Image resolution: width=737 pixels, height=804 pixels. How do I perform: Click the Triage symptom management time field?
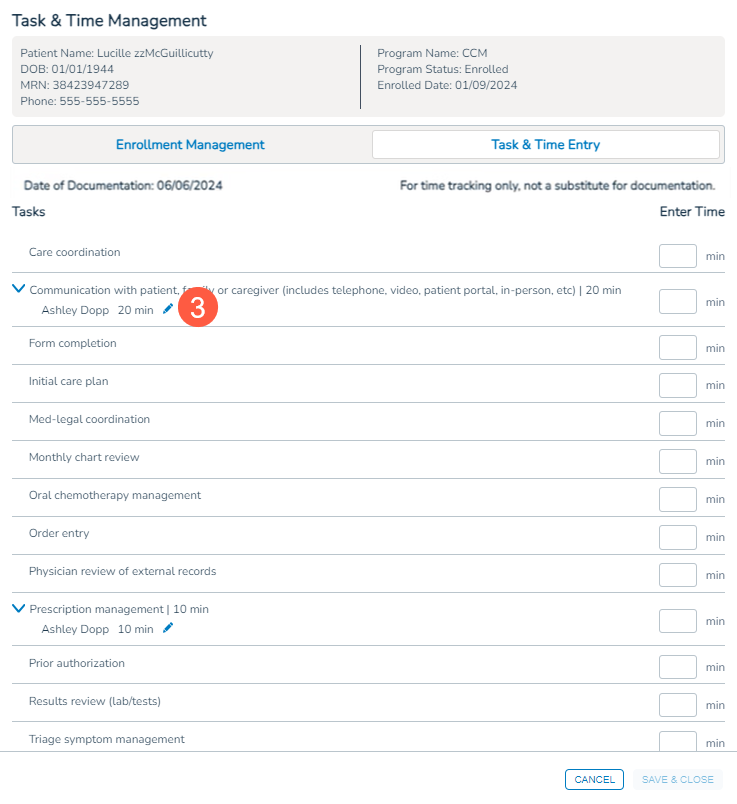677,741
